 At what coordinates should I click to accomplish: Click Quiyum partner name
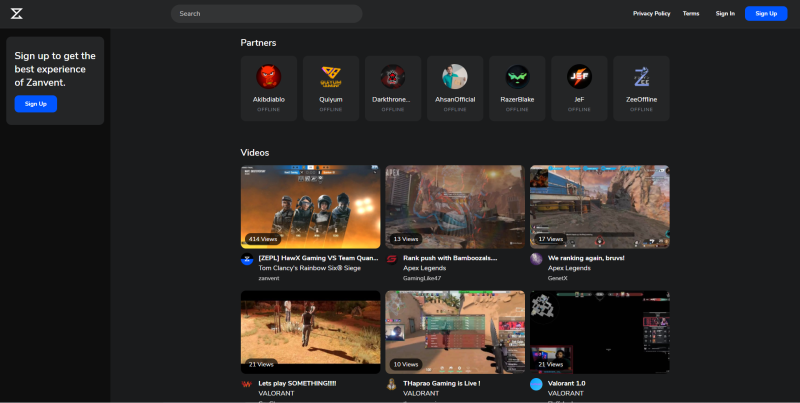tap(331, 99)
